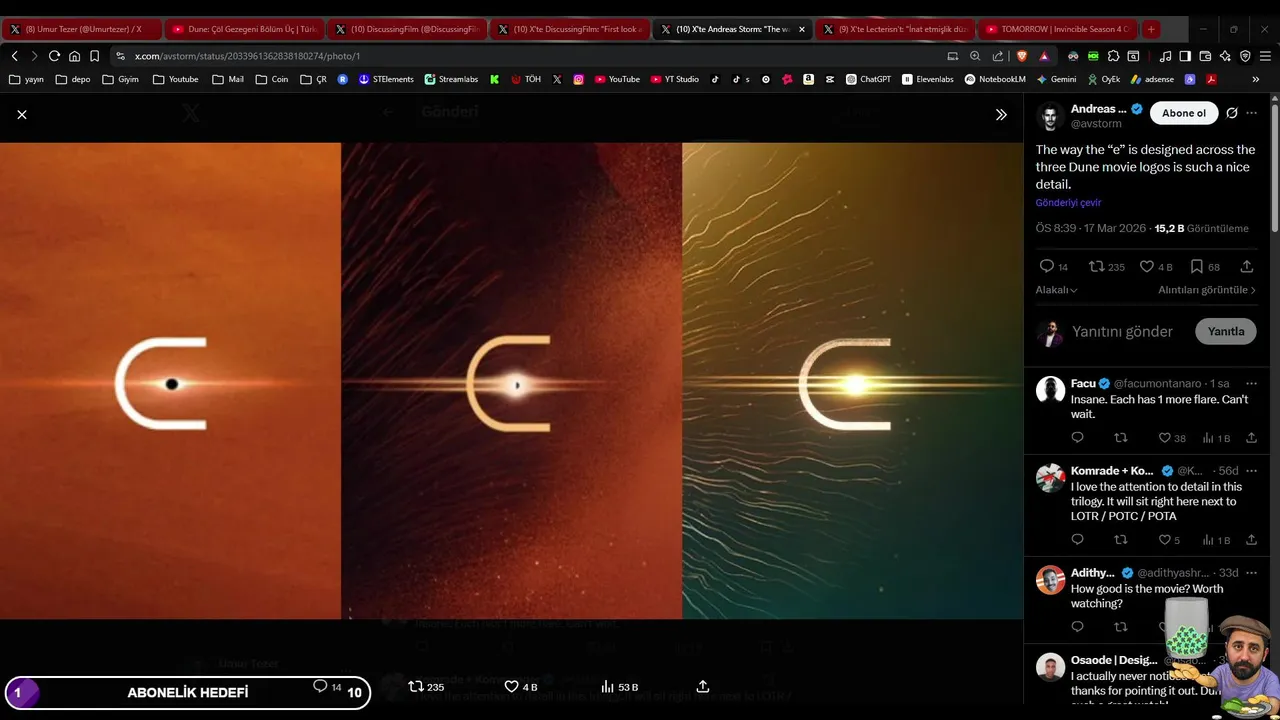This screenshot has width=1280, height=720.
Task: Like with 4 B heart below the photo
Action: click(511, 687)
